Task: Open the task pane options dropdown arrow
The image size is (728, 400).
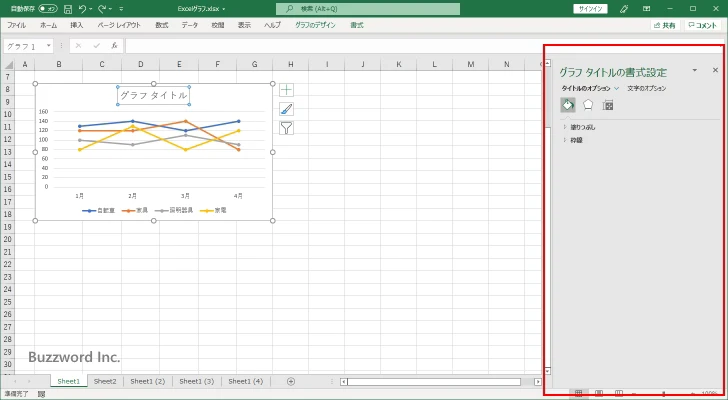Action: [x=695, y=70]
